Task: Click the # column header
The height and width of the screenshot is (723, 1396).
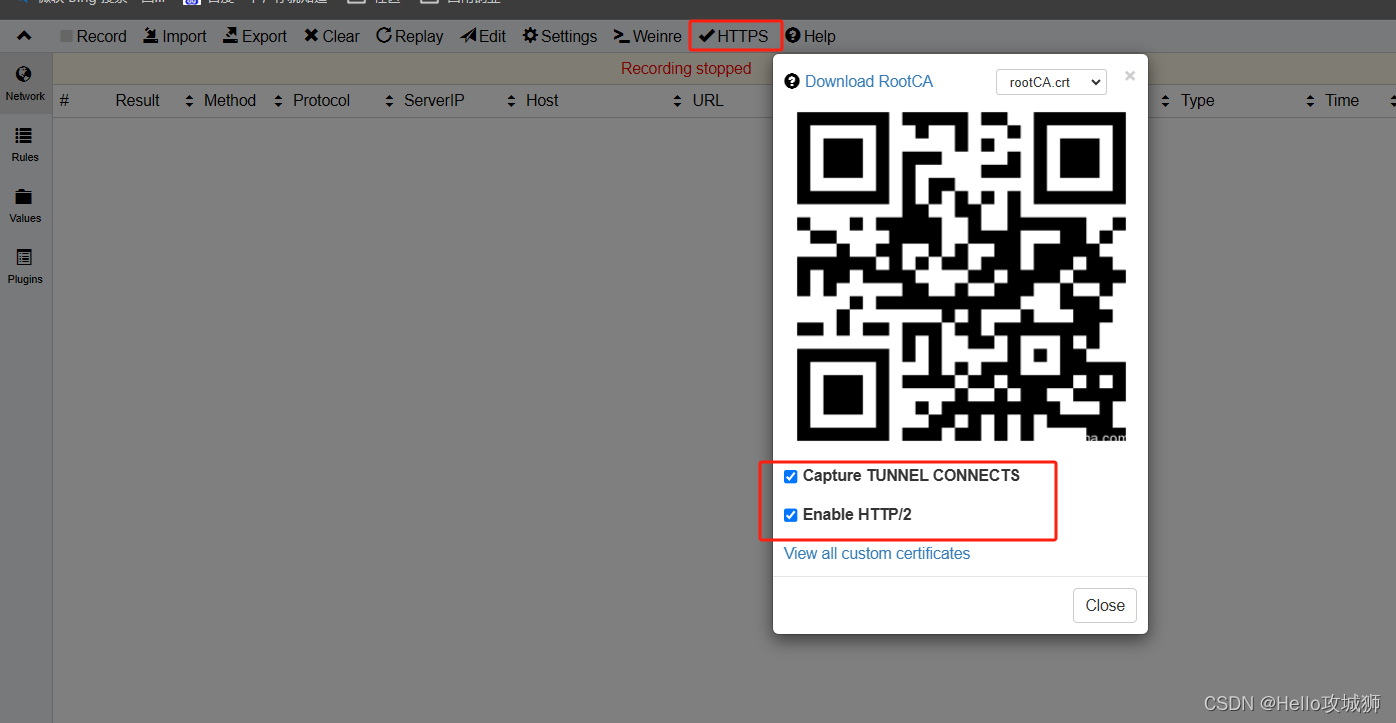Action: [x=64, y=101]
